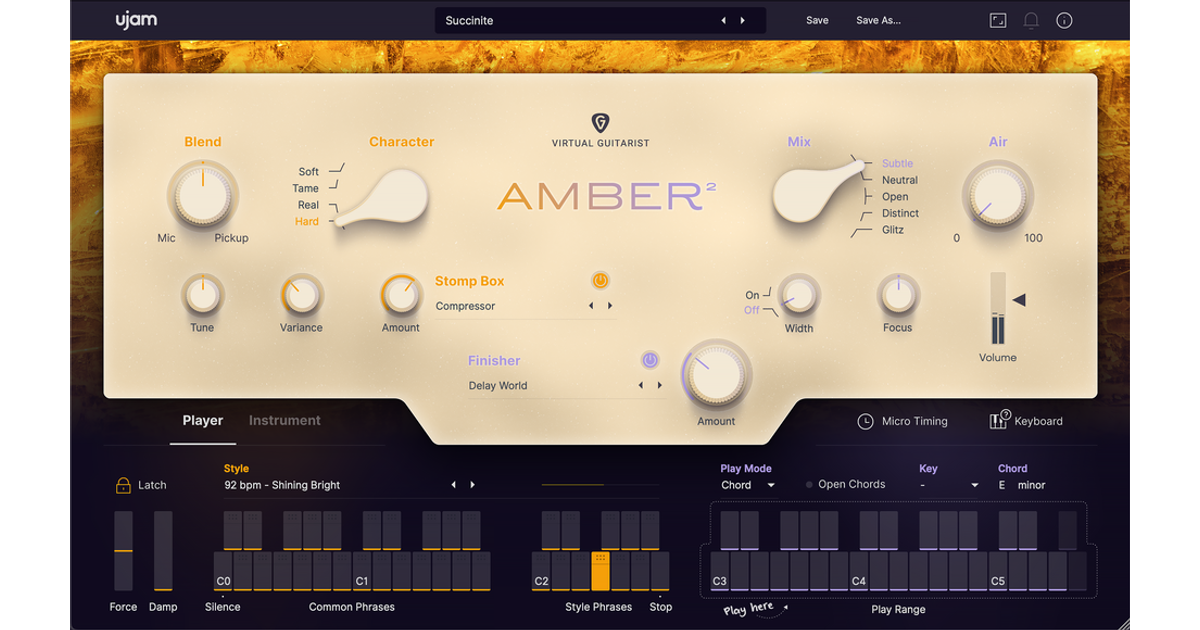Select Tame character setting

(306, 188)
